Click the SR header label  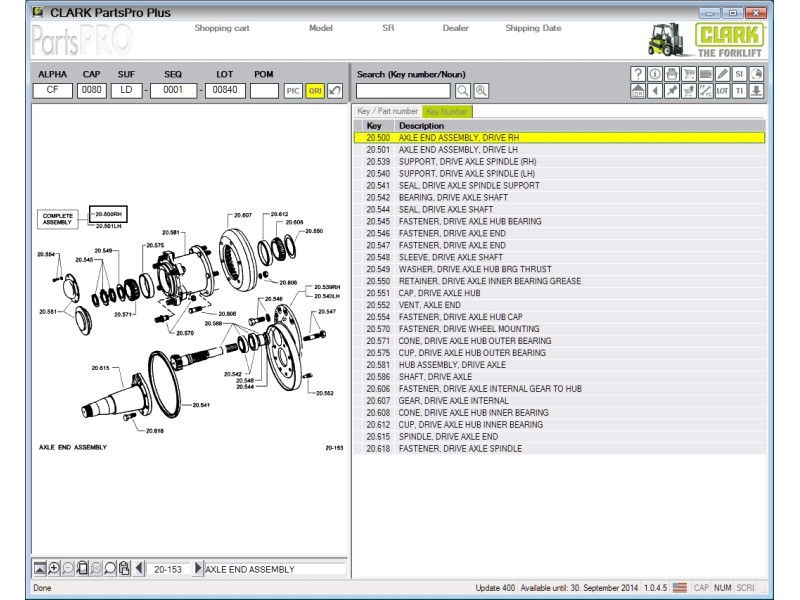coord(388,28)
